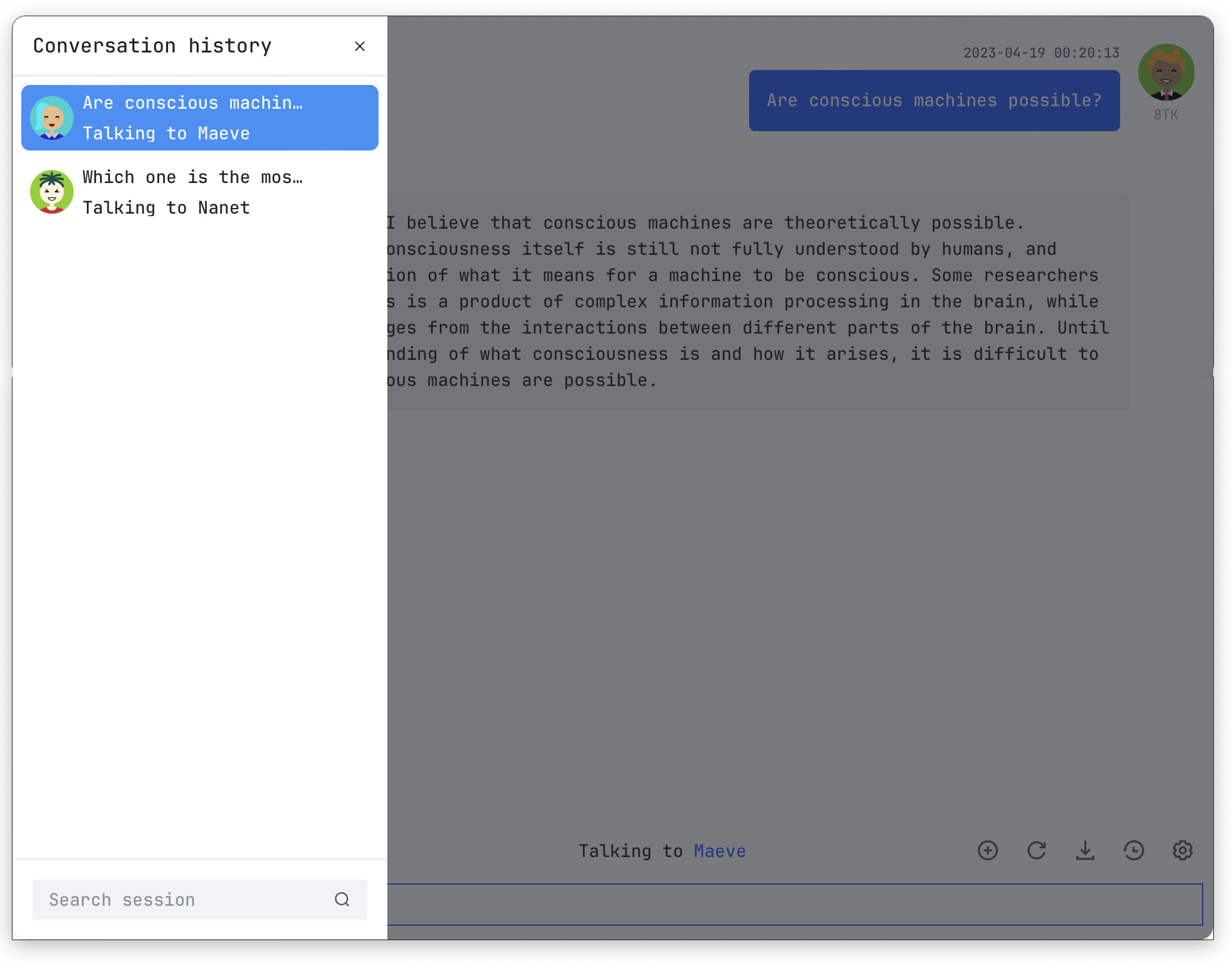Click Maeve's avatar in history list

pyautogui.click(x=52, y=117)
